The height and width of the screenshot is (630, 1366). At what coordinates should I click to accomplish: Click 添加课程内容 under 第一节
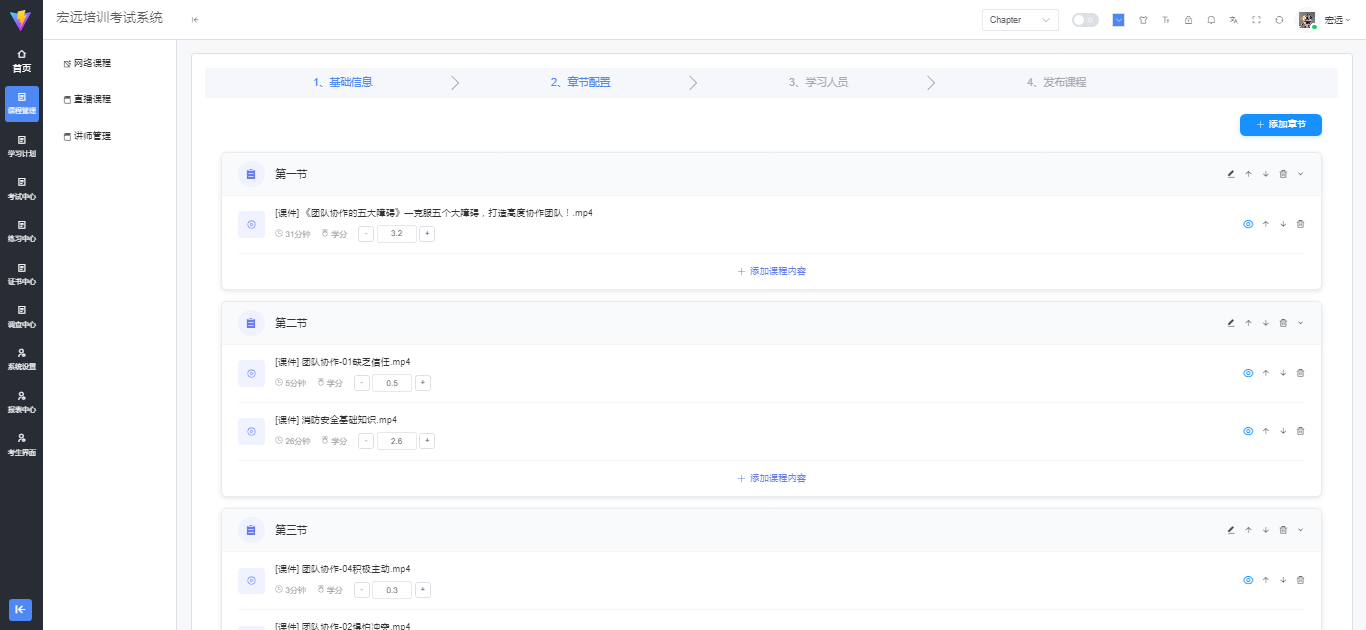771,270
